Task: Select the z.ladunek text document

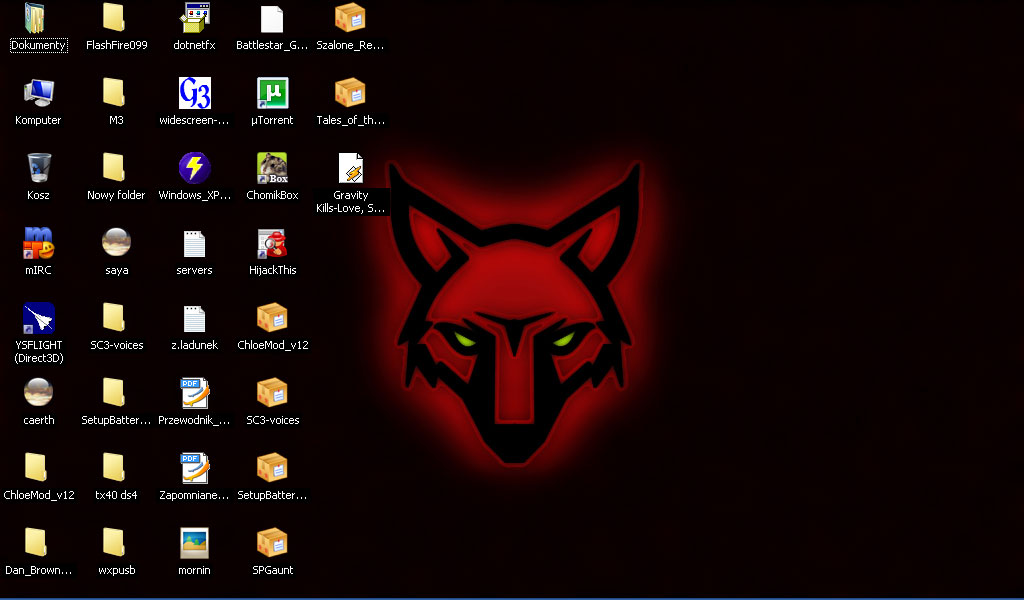Action: click(194, 318)
